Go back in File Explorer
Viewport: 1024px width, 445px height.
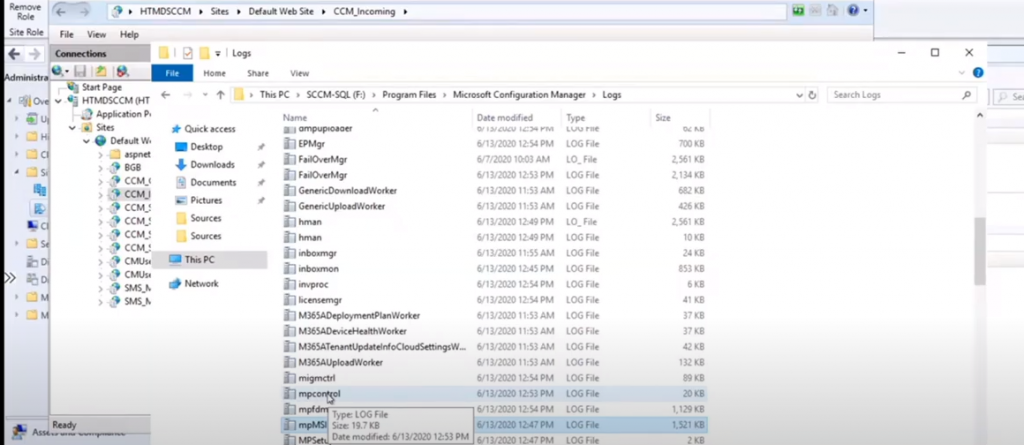point(166,95)
